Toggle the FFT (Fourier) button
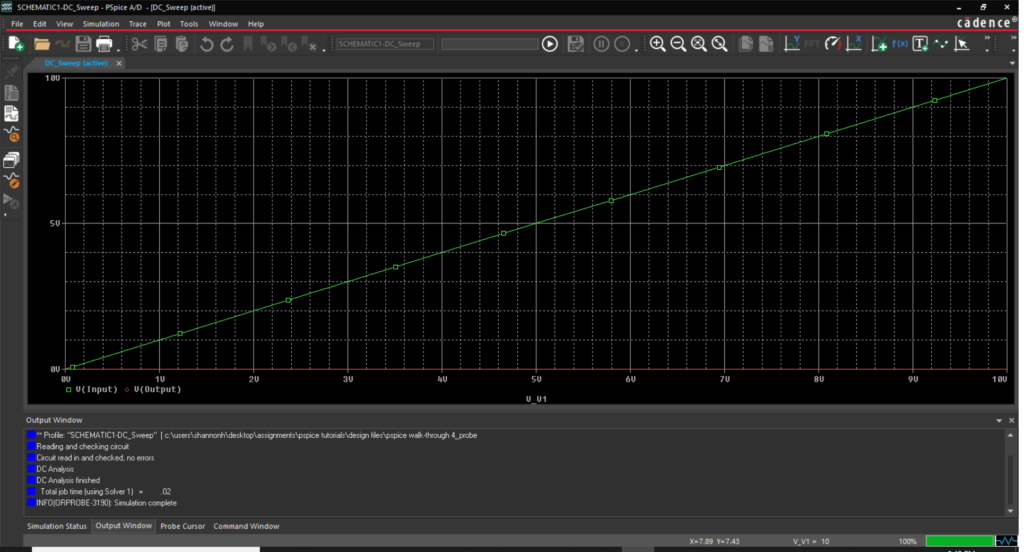This screenshot has width=1024, height=552. (x=812, y=44)
